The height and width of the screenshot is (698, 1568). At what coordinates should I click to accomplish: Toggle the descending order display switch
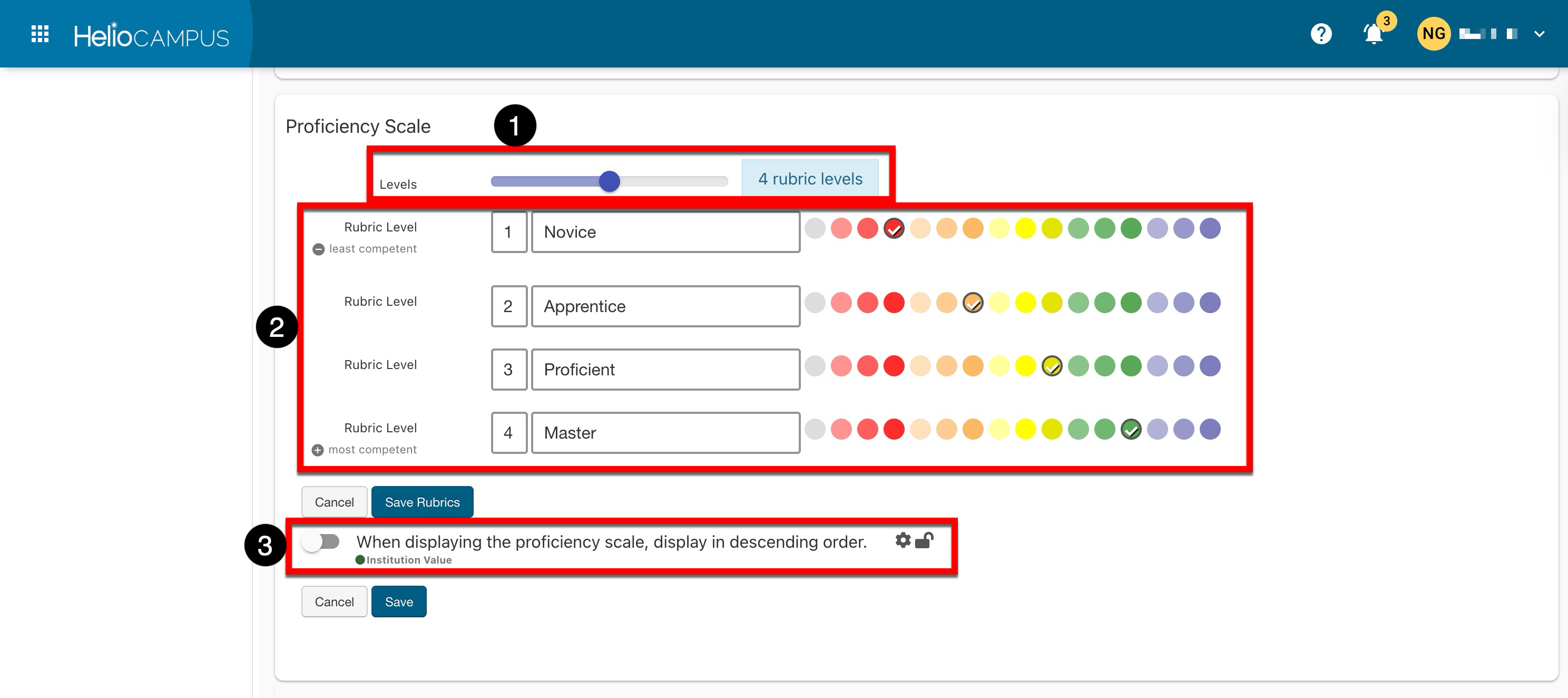pos(322,541)
